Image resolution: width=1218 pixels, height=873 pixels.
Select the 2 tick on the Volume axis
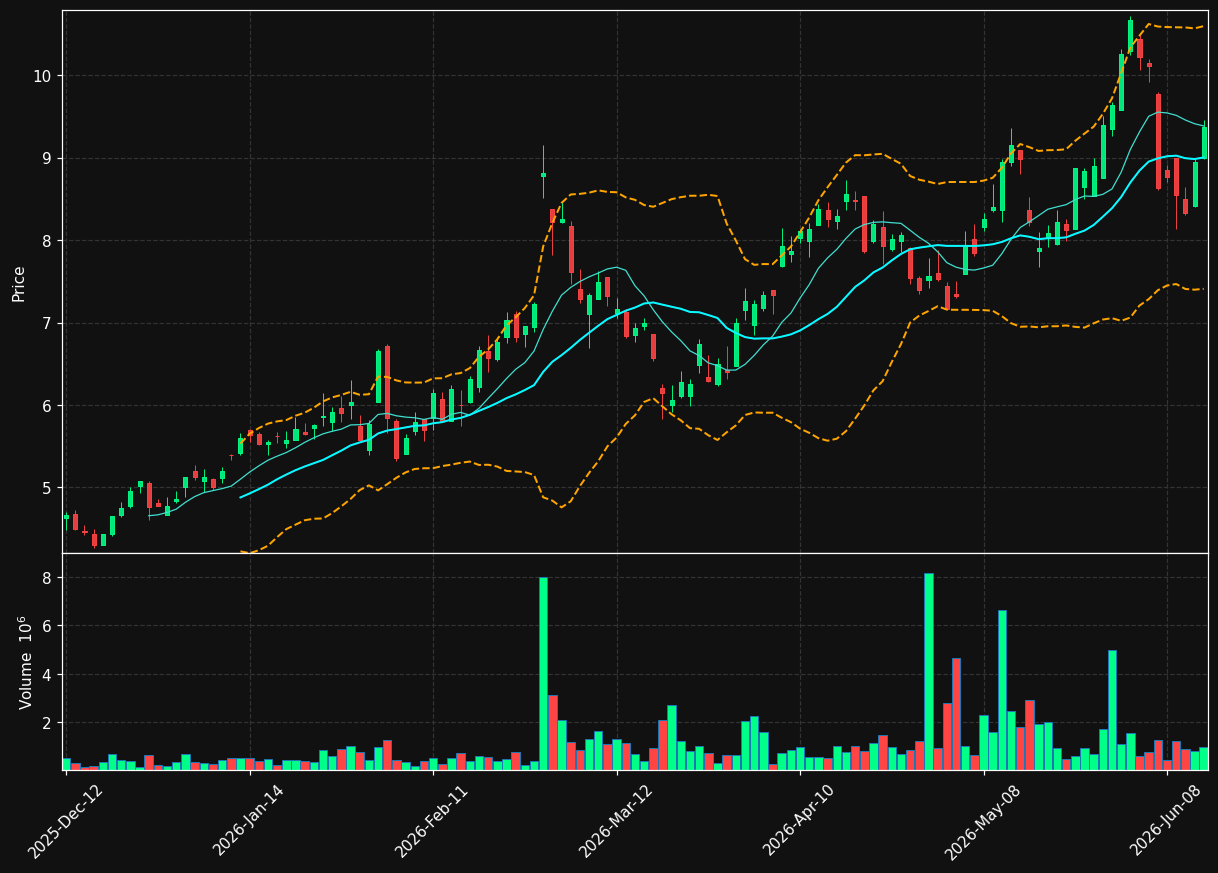coord(48,723)
